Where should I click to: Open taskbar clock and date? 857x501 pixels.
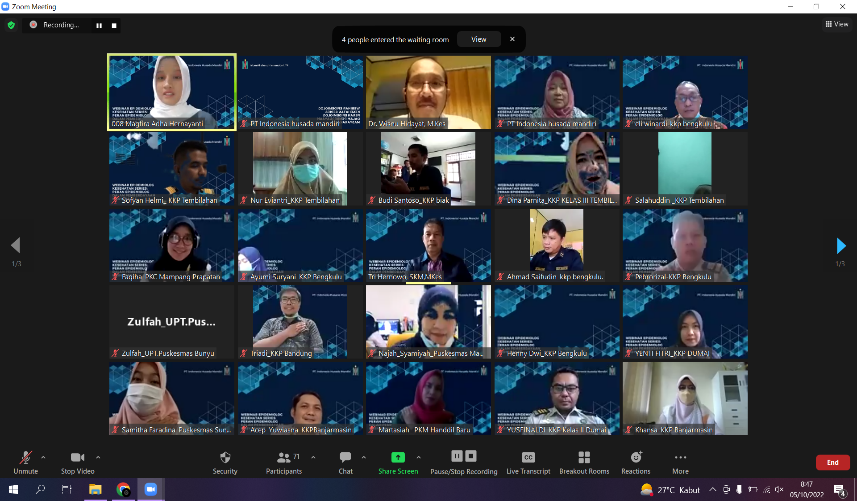click(806, 490)
